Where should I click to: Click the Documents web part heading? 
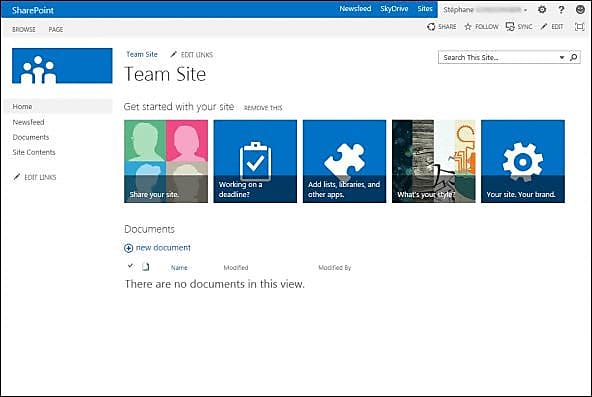[x=150, y=229]
